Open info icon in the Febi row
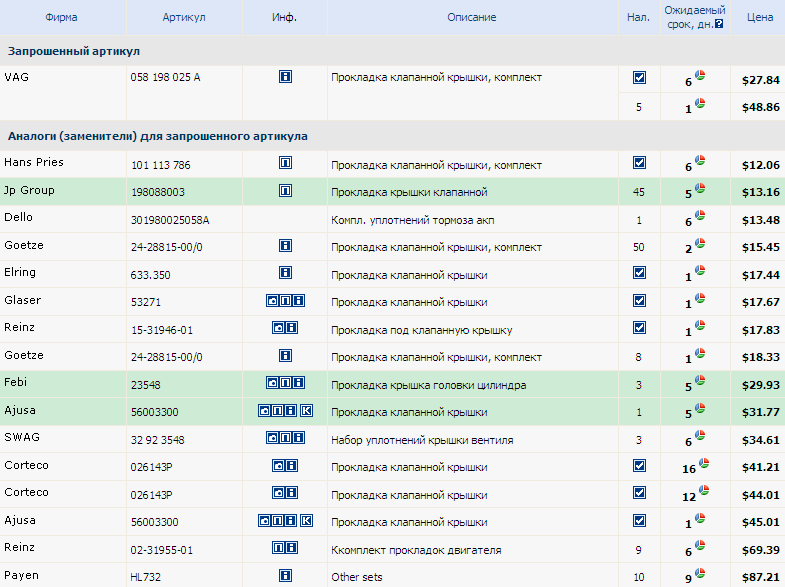Viewport: 785px width, 587px height. click(298, 383)
